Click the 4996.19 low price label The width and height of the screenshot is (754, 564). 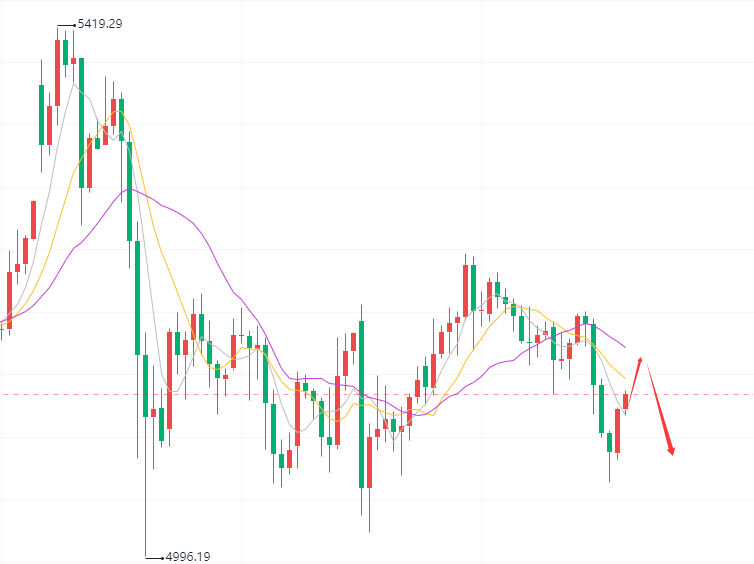tap(188, 557)
